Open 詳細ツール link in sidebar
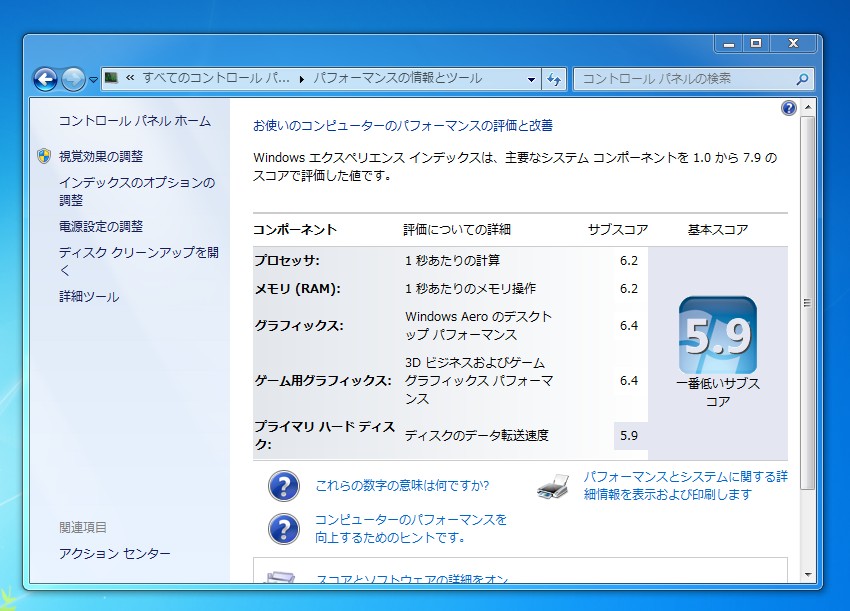Screen dimensions: 850x611 89,297
